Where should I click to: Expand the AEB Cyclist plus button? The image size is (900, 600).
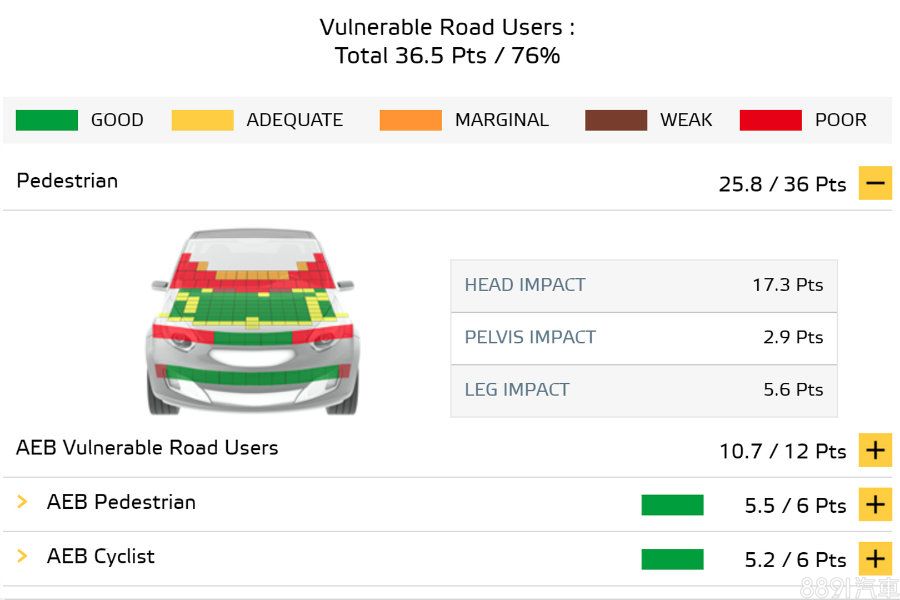[x=875, y=559]
